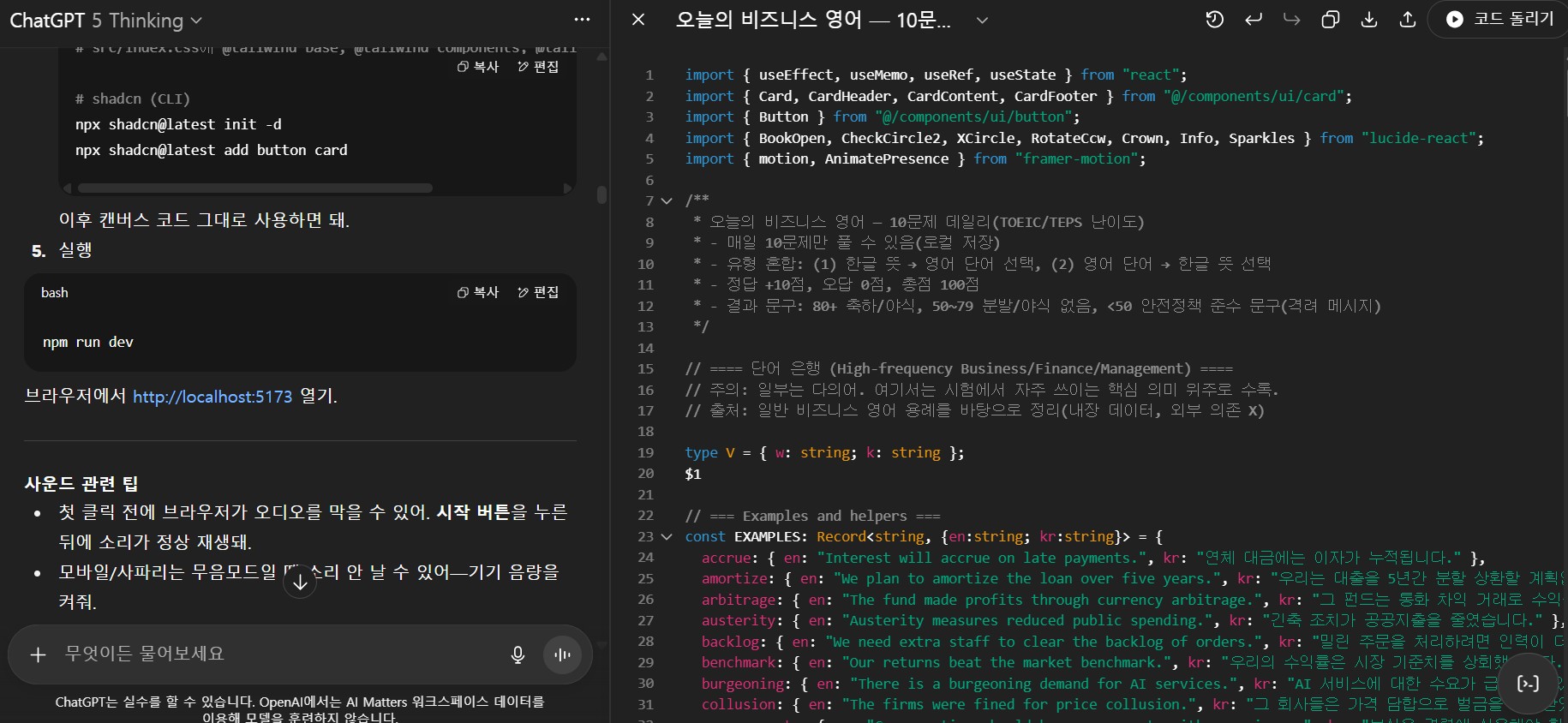Open the http://localhost:5173 link
This screenshot has height=723, width=1568.
point(212,397)
